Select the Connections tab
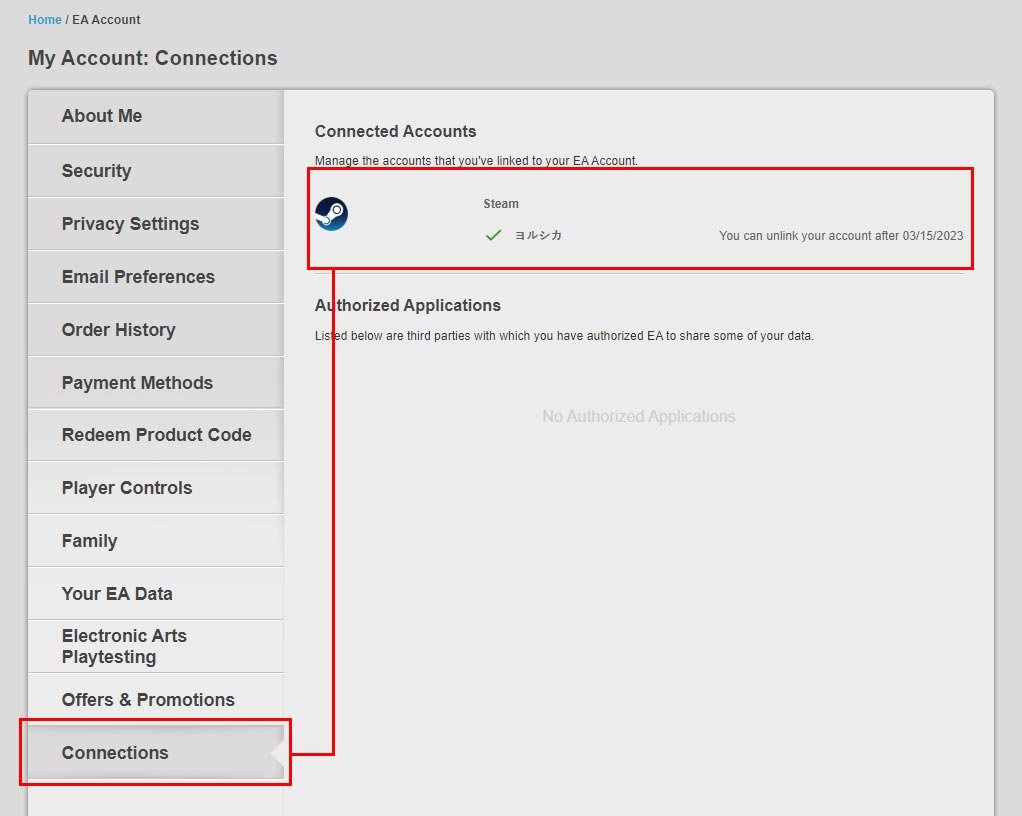The width and height of the screenshot is (1022, 816). tap(156, 753)
